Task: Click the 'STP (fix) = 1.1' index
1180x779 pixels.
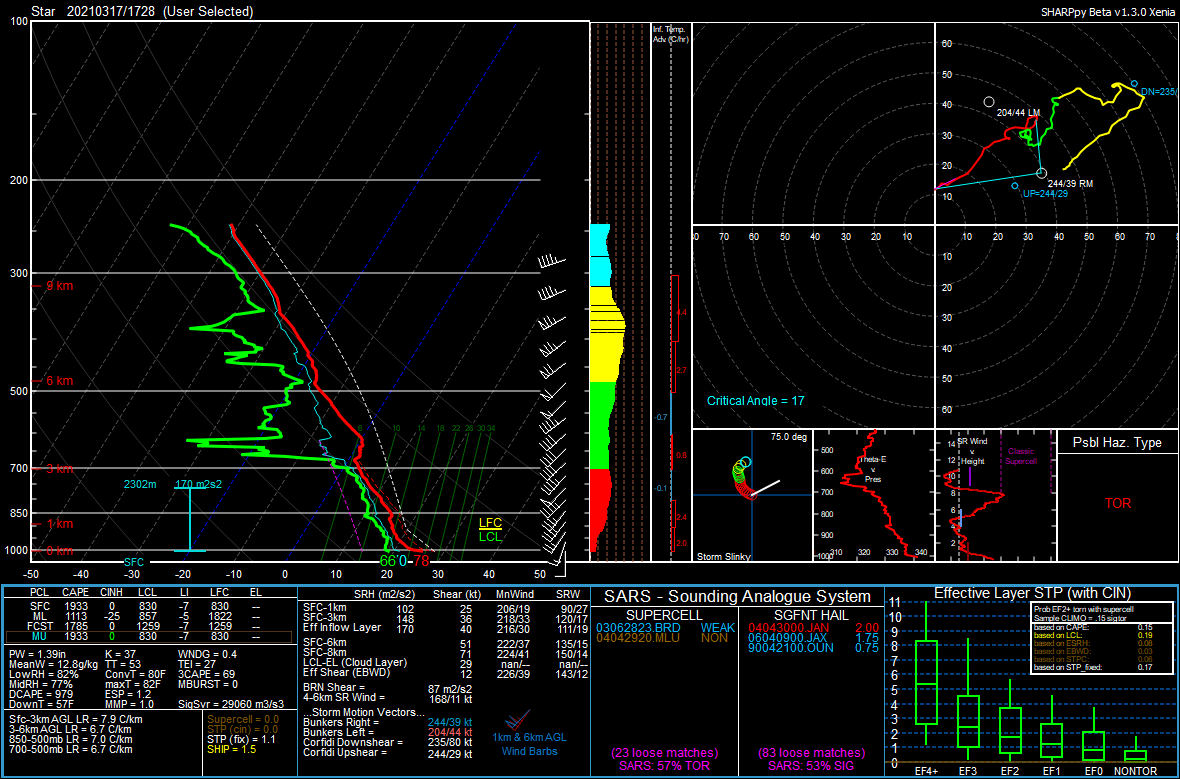Action: tap(242, 739)
